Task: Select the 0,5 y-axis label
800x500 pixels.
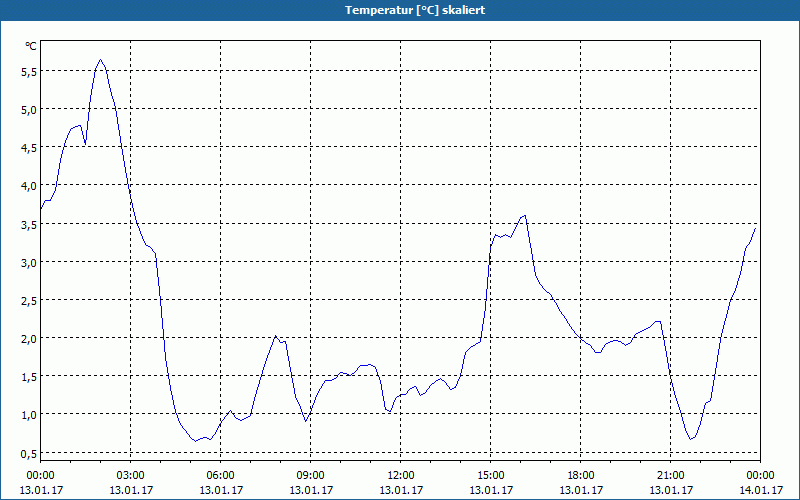Action: pos(29,454)
